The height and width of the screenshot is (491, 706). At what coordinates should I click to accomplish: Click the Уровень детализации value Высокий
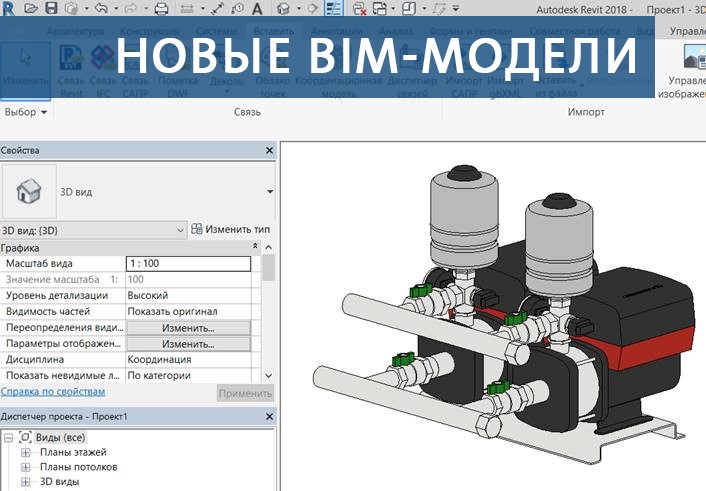pyautogui.click(x=188, y=296)
